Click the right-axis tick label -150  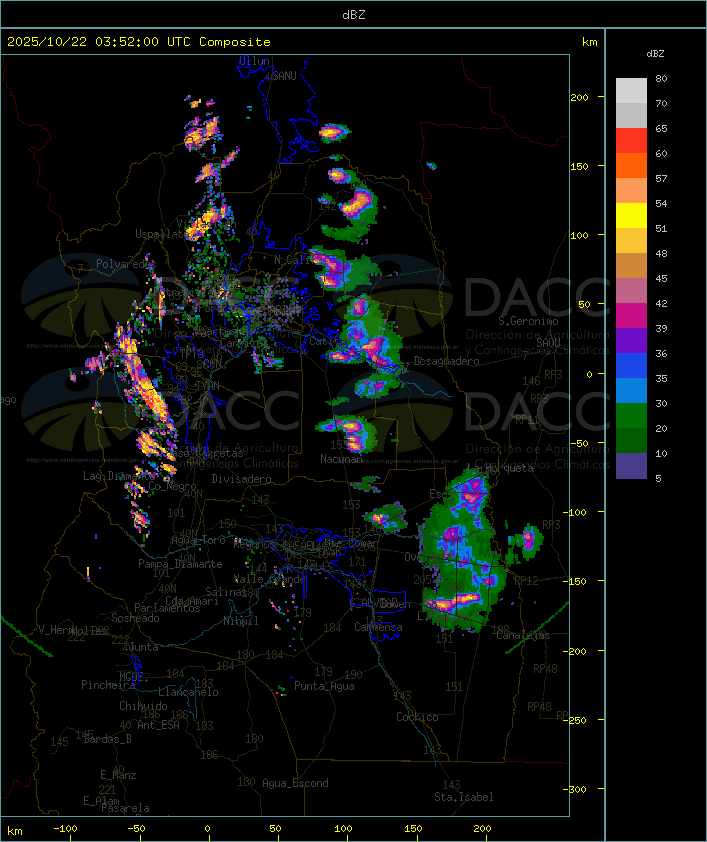577,581
